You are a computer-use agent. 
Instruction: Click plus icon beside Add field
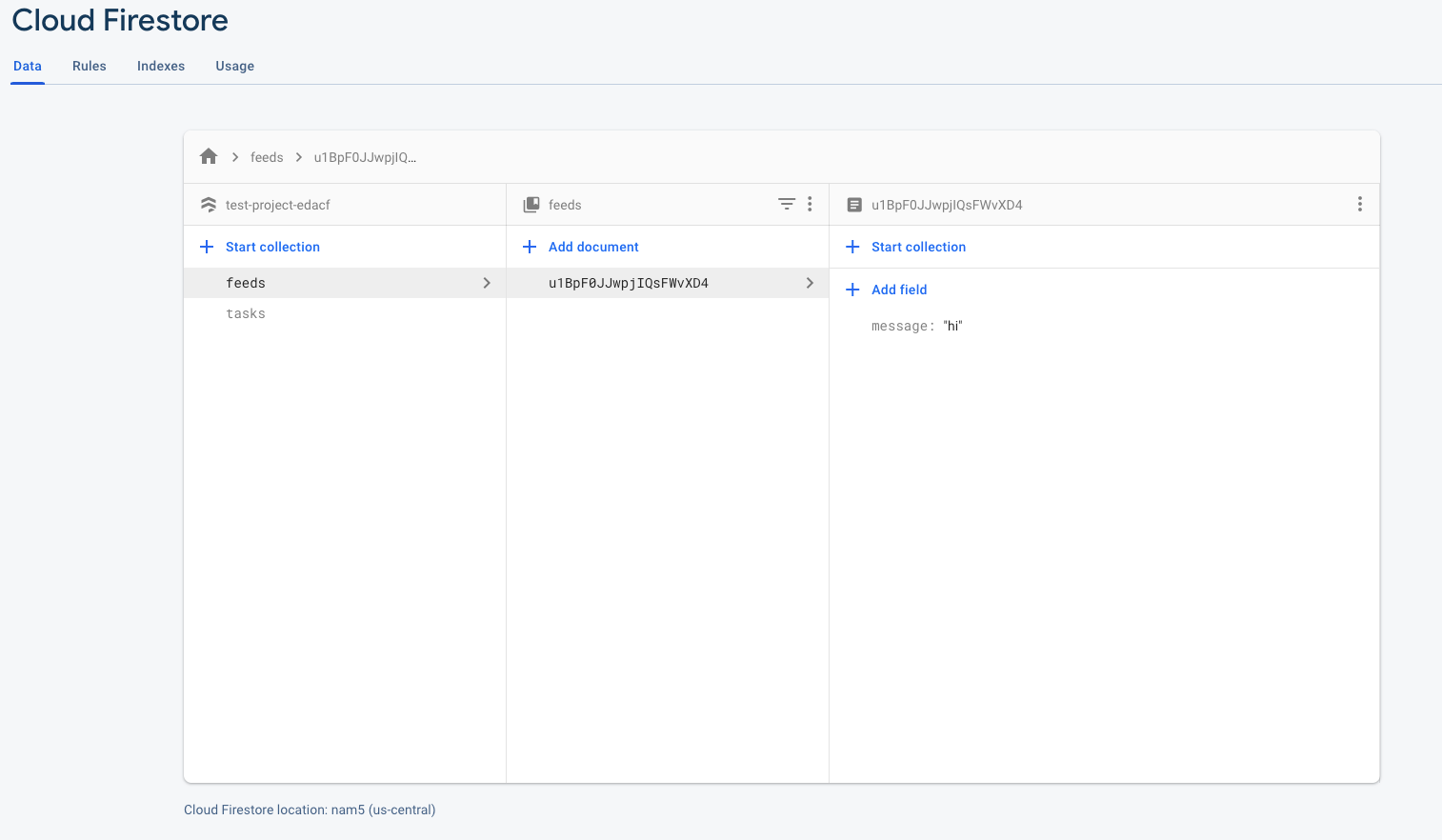point(852,290)
